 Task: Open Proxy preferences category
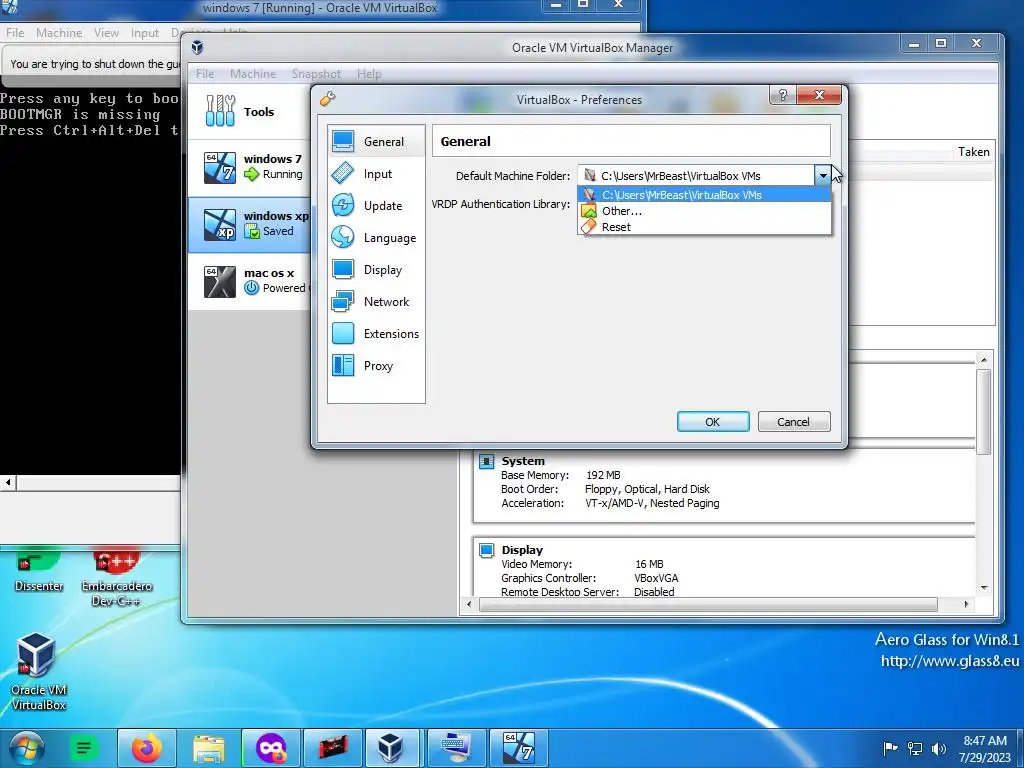click(x=376, y=365)
